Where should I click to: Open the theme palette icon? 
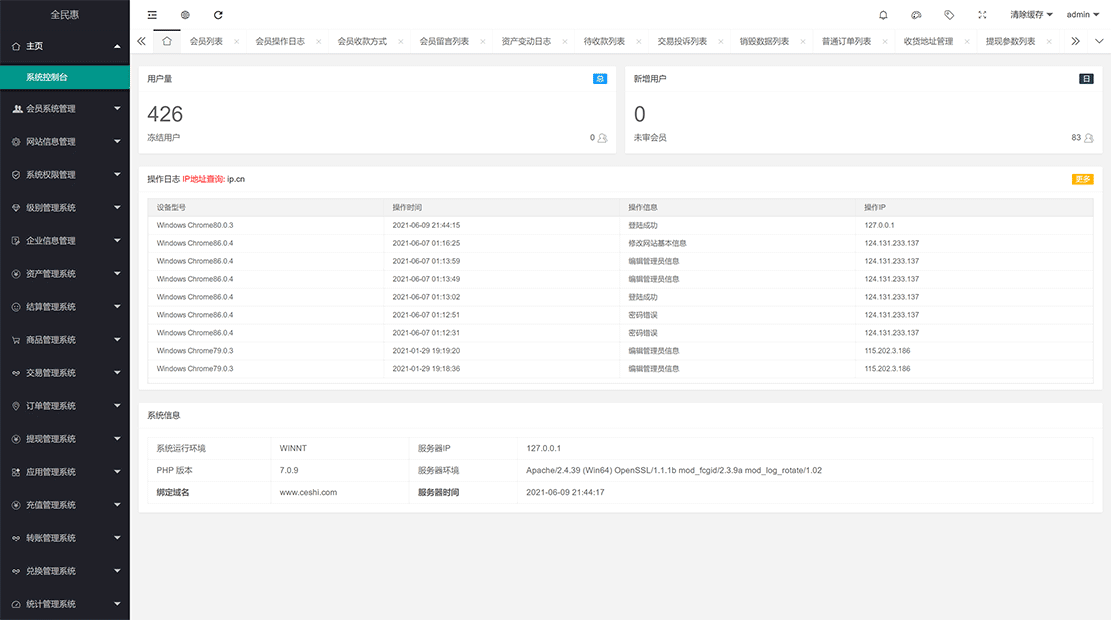916,15
